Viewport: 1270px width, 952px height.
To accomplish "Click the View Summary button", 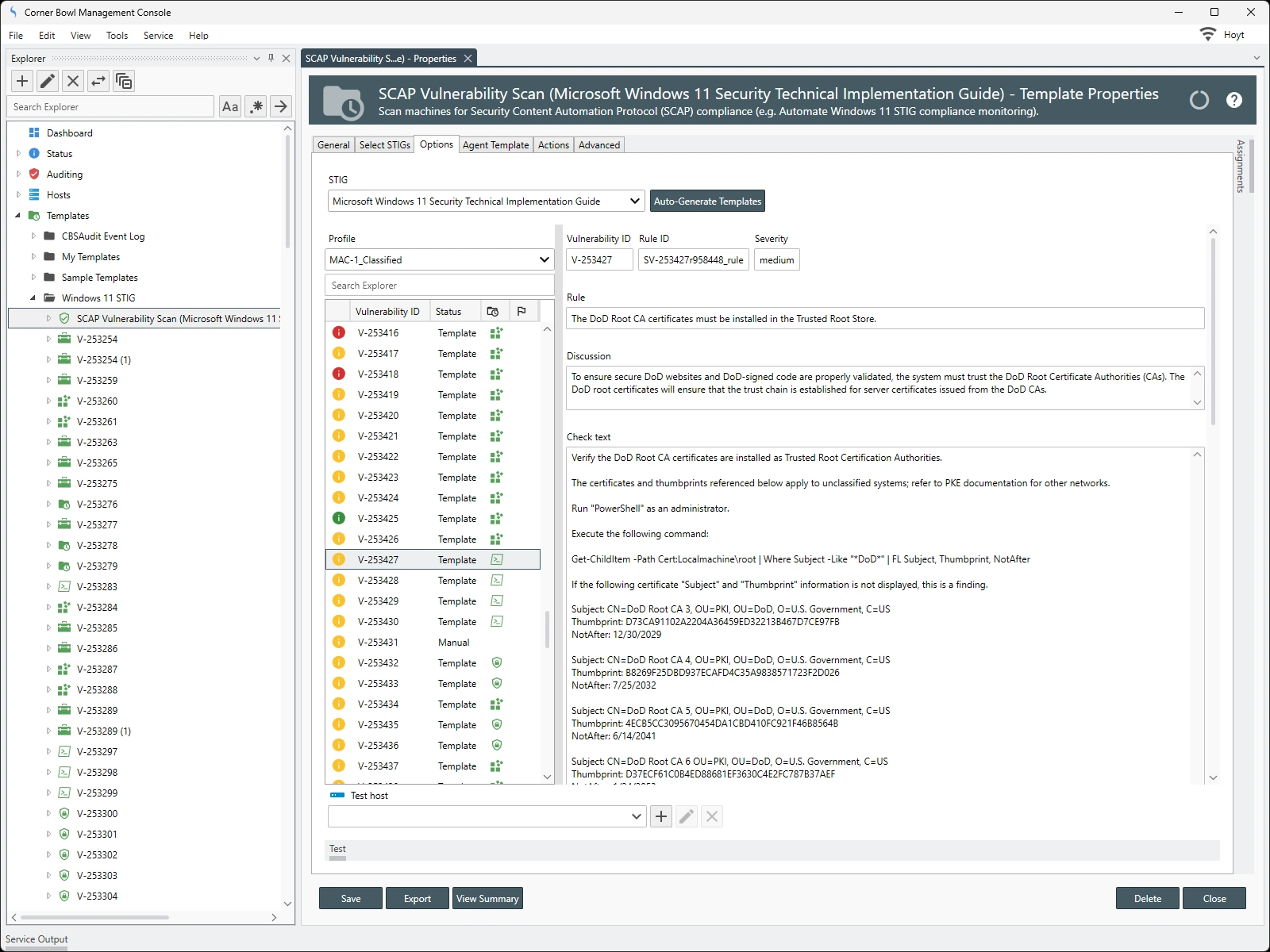I will [487, 899].
